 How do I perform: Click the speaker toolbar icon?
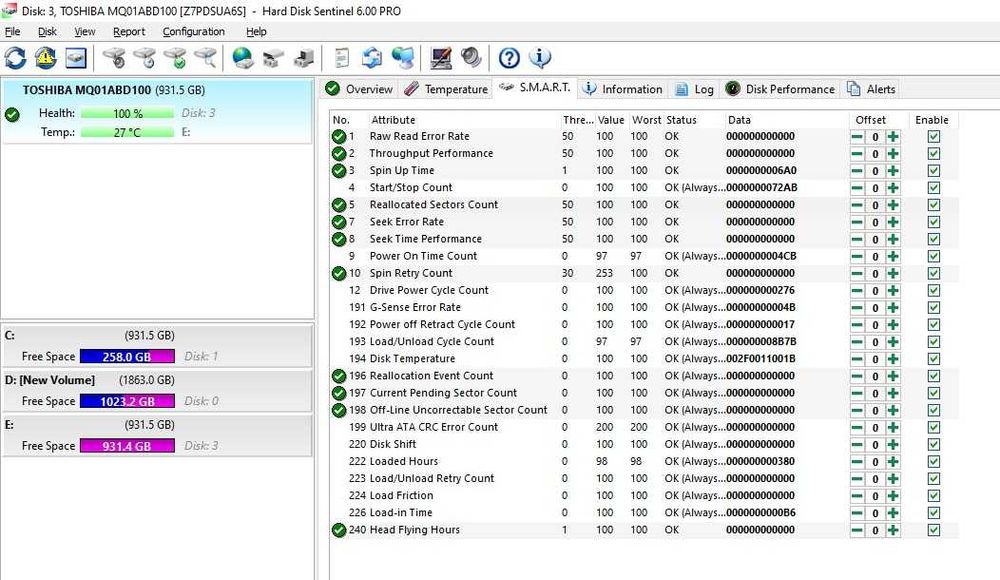pos(470,57)
